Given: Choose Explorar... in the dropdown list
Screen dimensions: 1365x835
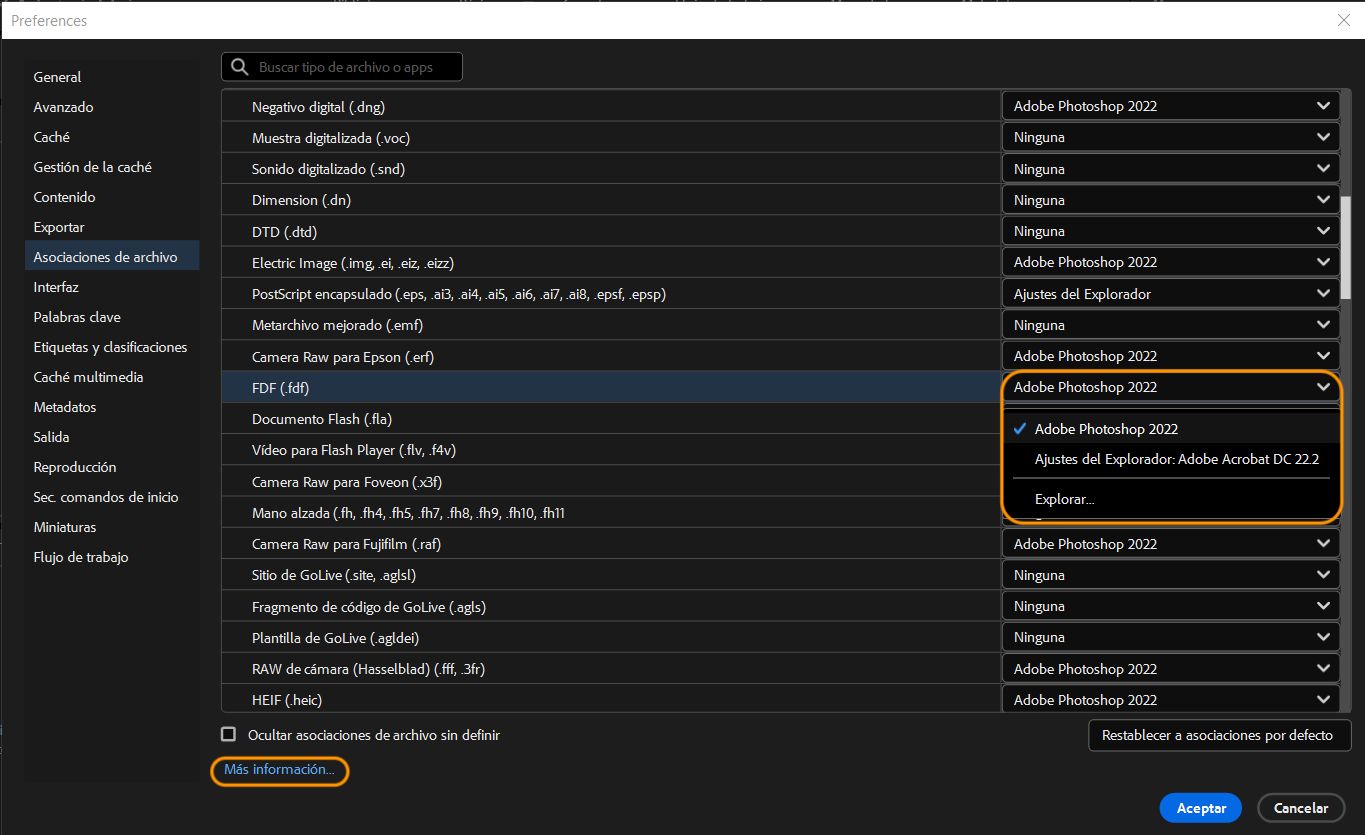Looking at the screenshot, I should (x=1171, y=499).
